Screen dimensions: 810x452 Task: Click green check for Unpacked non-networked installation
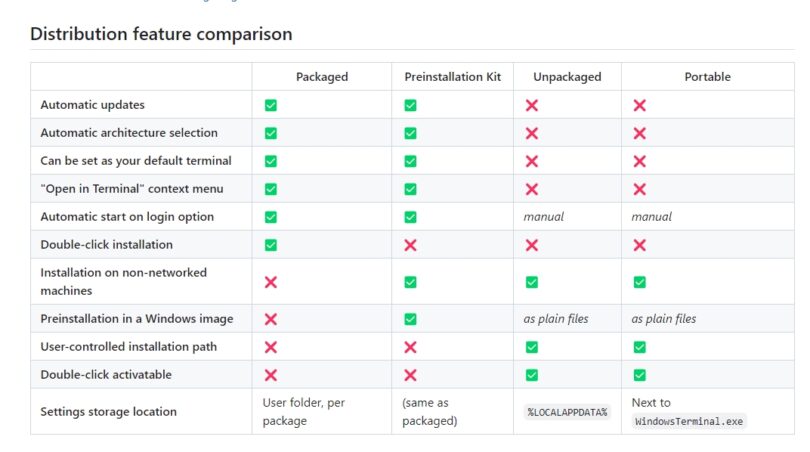click(x=532, y=282)
